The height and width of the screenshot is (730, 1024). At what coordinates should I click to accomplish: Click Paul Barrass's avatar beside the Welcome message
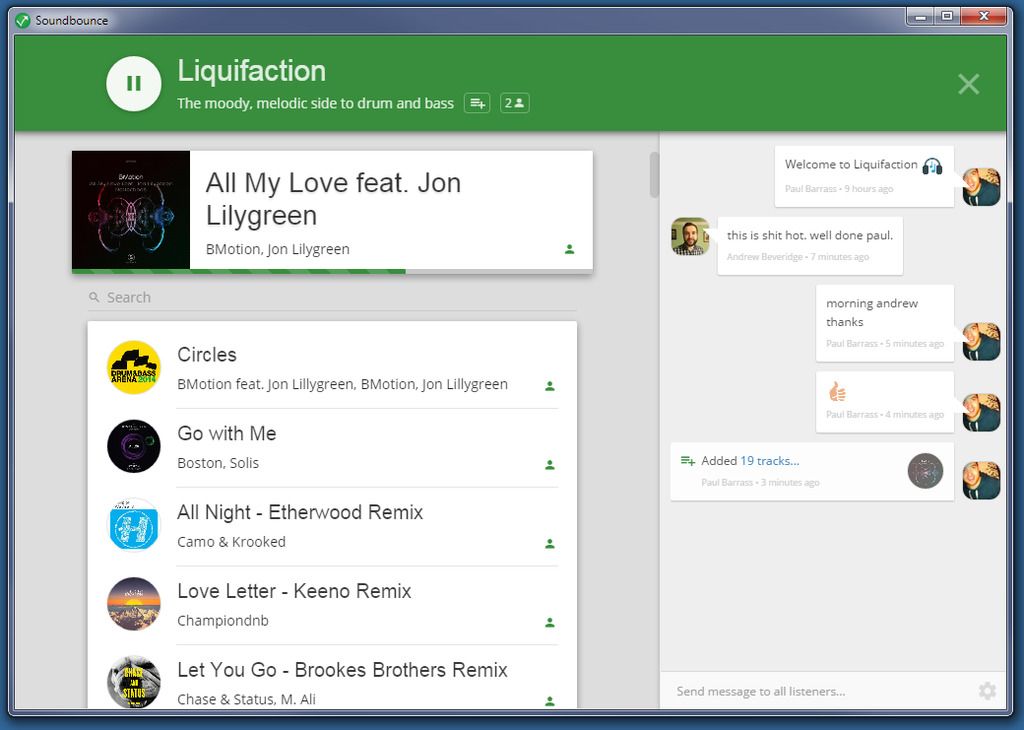tap(982, 187)
